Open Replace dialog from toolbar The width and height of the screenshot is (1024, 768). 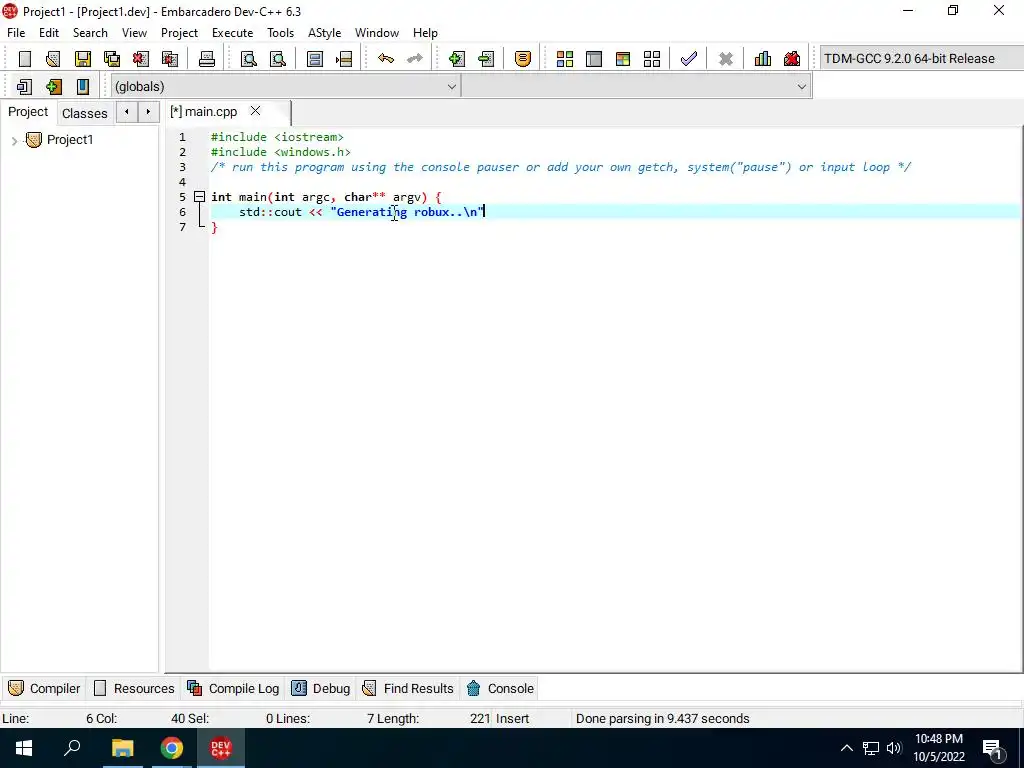click(278, 59)
